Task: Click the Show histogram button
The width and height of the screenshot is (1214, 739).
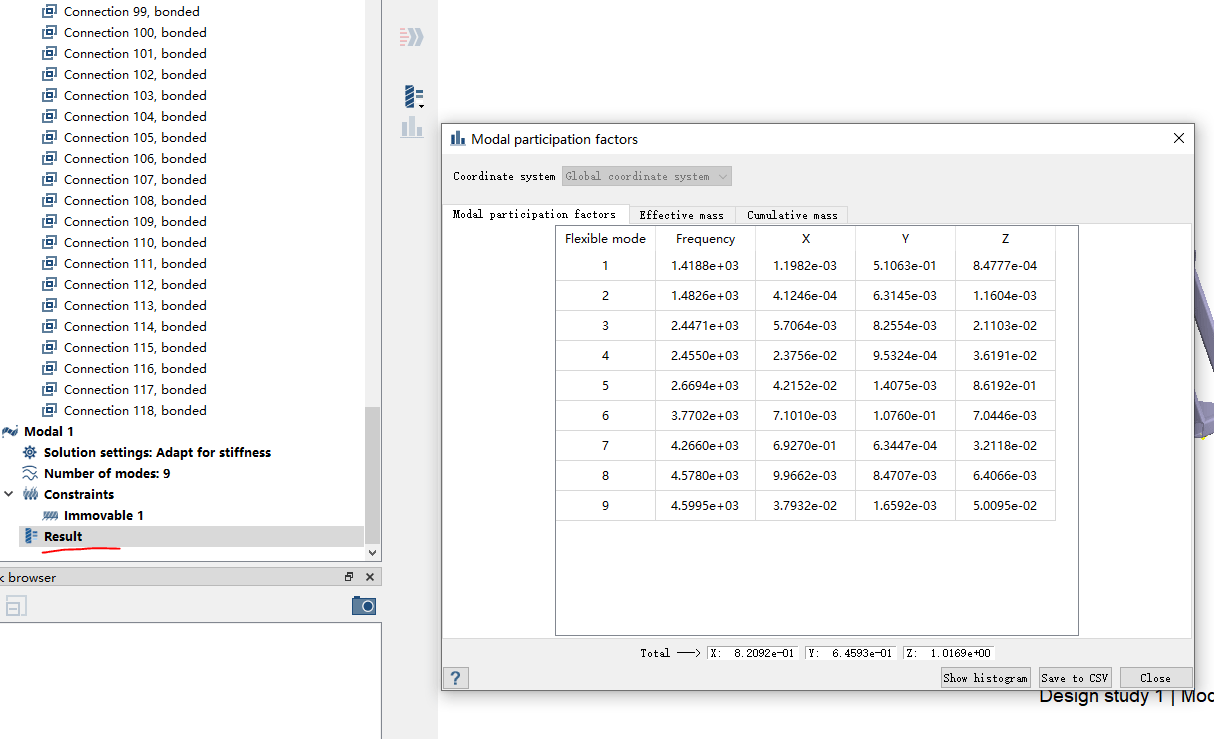Action: pyautogui.click(x=986, y=678)
